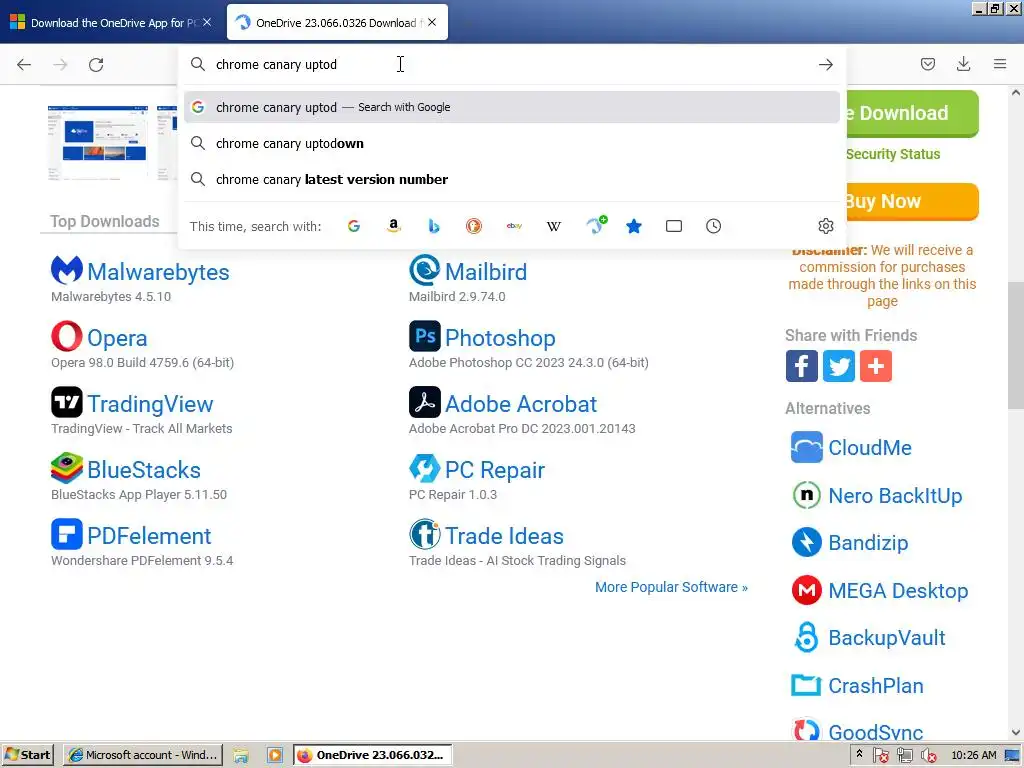1024x768 pixels.
Task: Click the browser back arrow
Action: pos(24,64)
